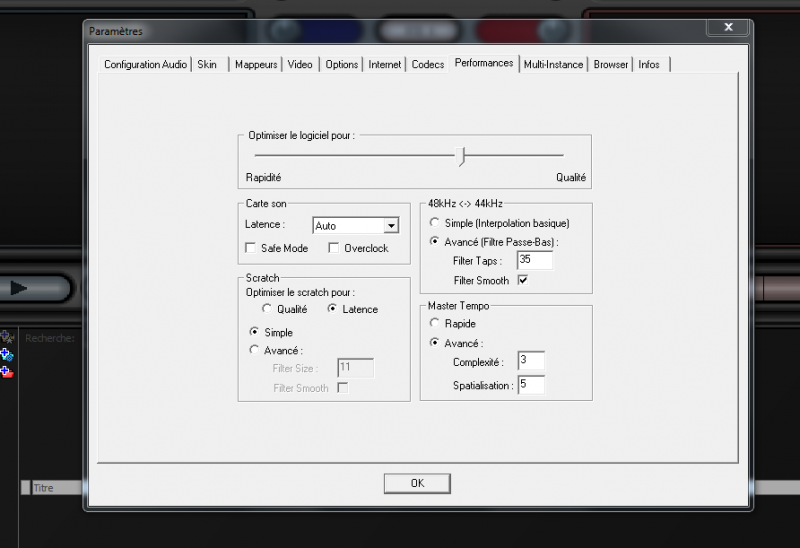This screenshot has width=800, height=548.
Task: Go to the Codecs tab
Action: pyautogui.click(x=428, y=64)
